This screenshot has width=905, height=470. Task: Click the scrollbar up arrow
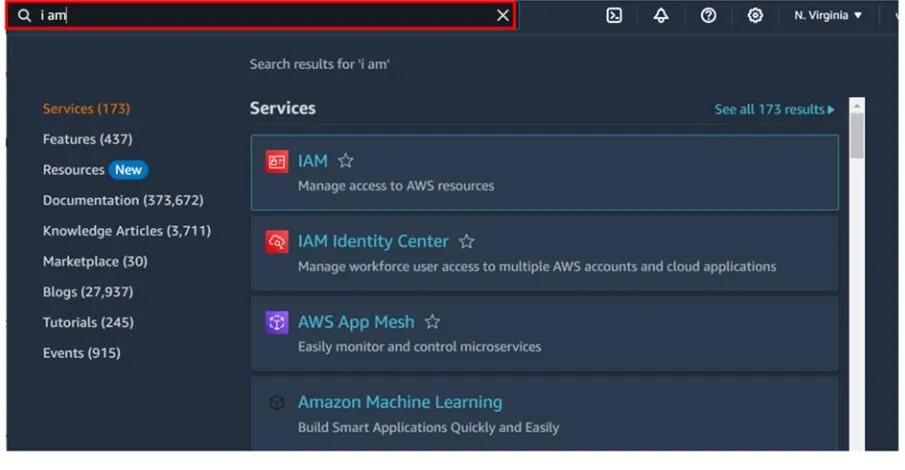click(x=857, y=106)
